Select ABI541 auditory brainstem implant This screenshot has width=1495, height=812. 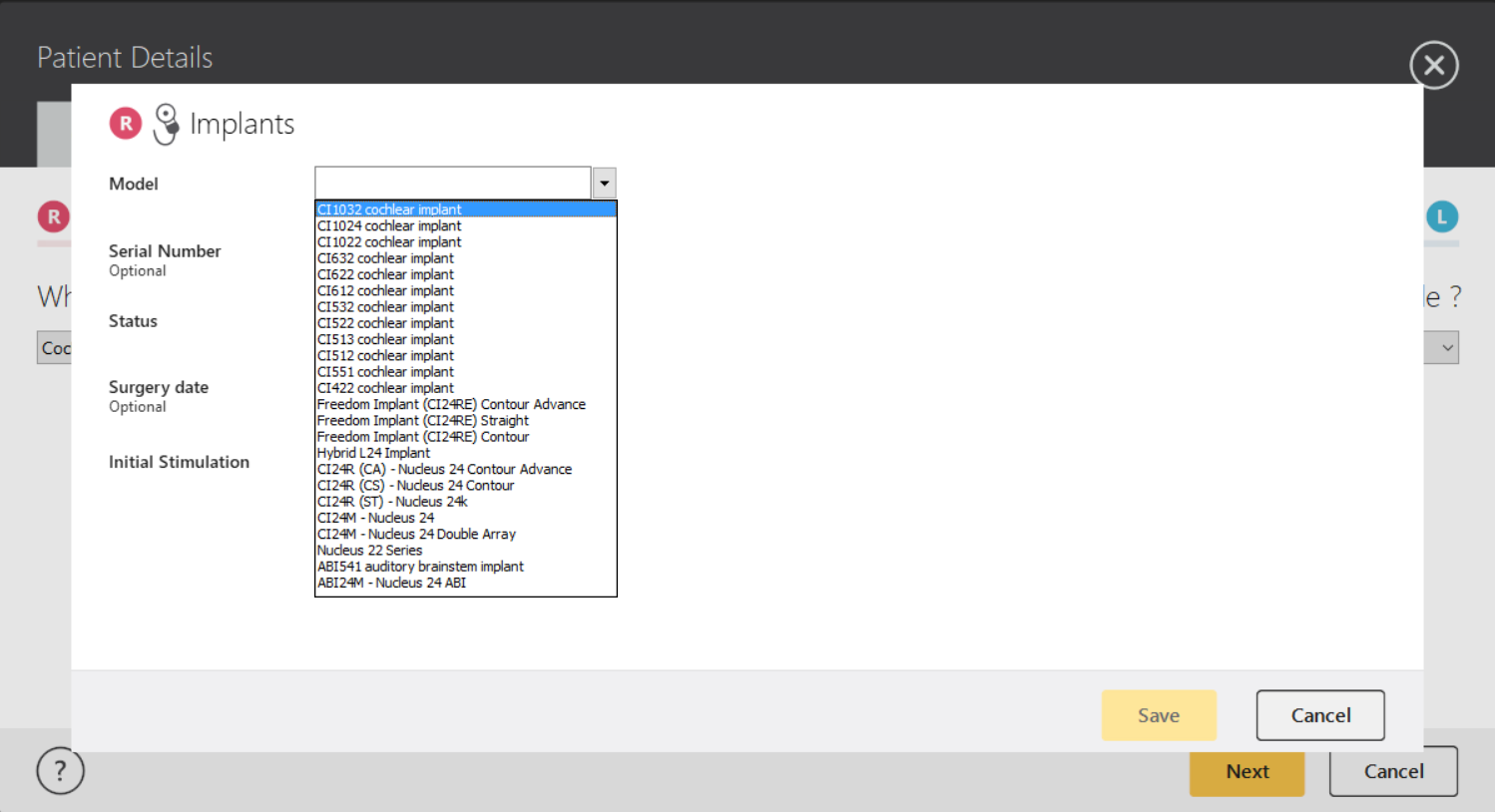[x=420, y=567]
